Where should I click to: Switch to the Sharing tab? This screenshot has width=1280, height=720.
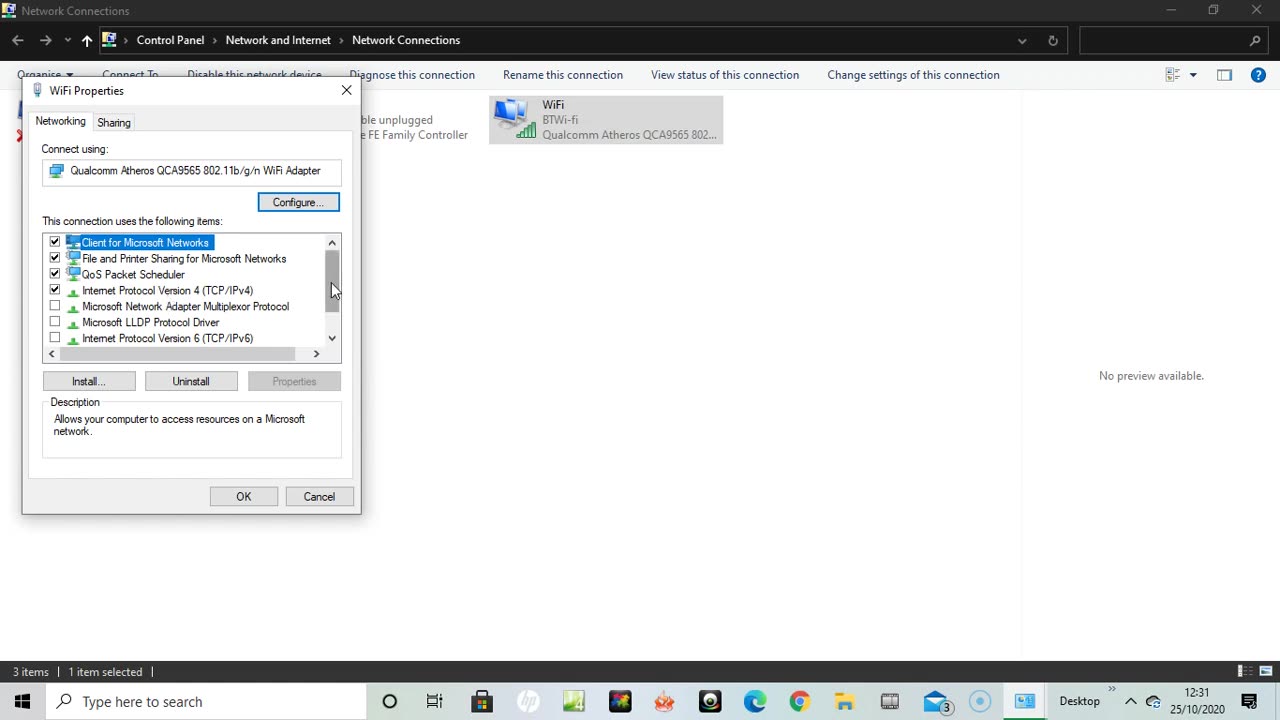(x=114, y=122)
